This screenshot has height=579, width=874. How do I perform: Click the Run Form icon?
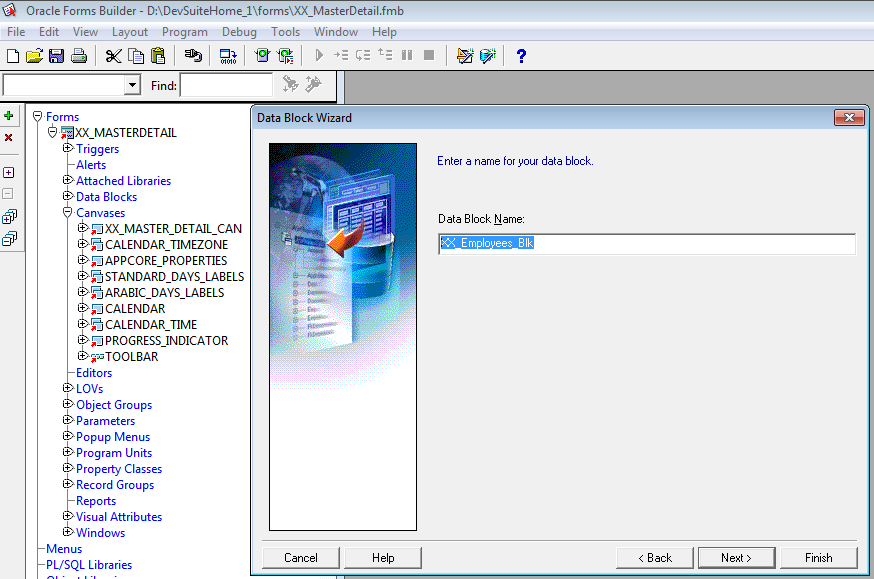click(x=262, y=56)
